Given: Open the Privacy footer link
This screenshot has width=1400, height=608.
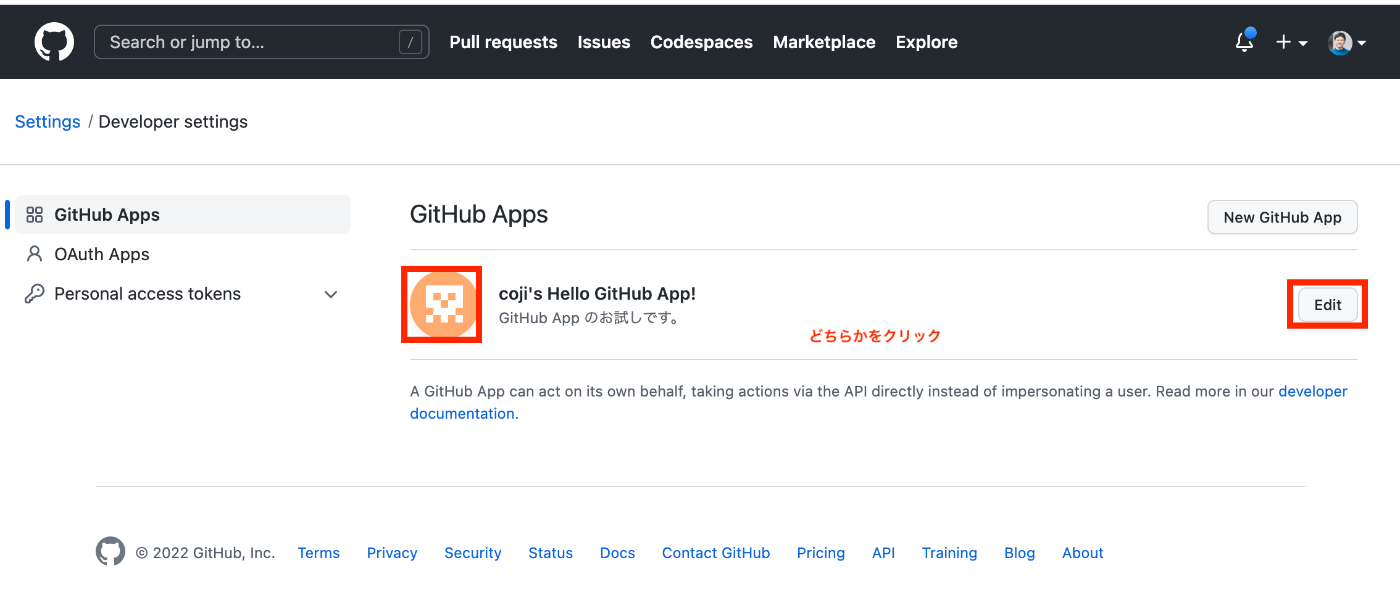Looking at the screenshot, I should coord(392,553).
